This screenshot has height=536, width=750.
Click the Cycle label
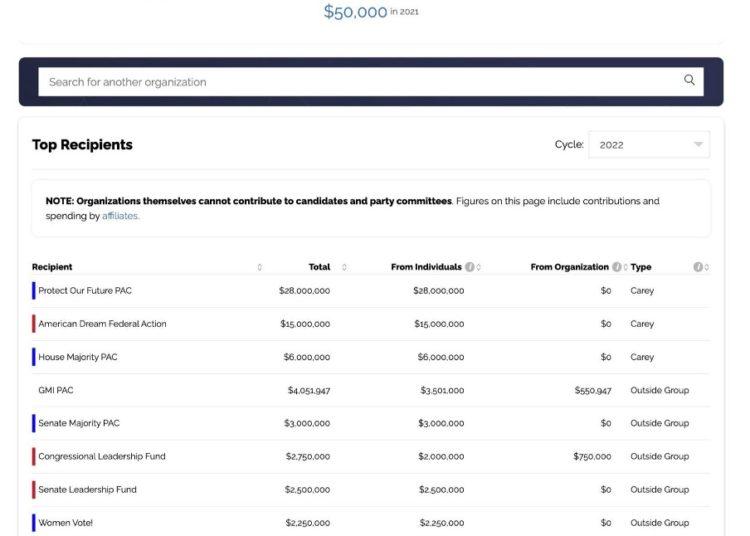coord(569,144)
